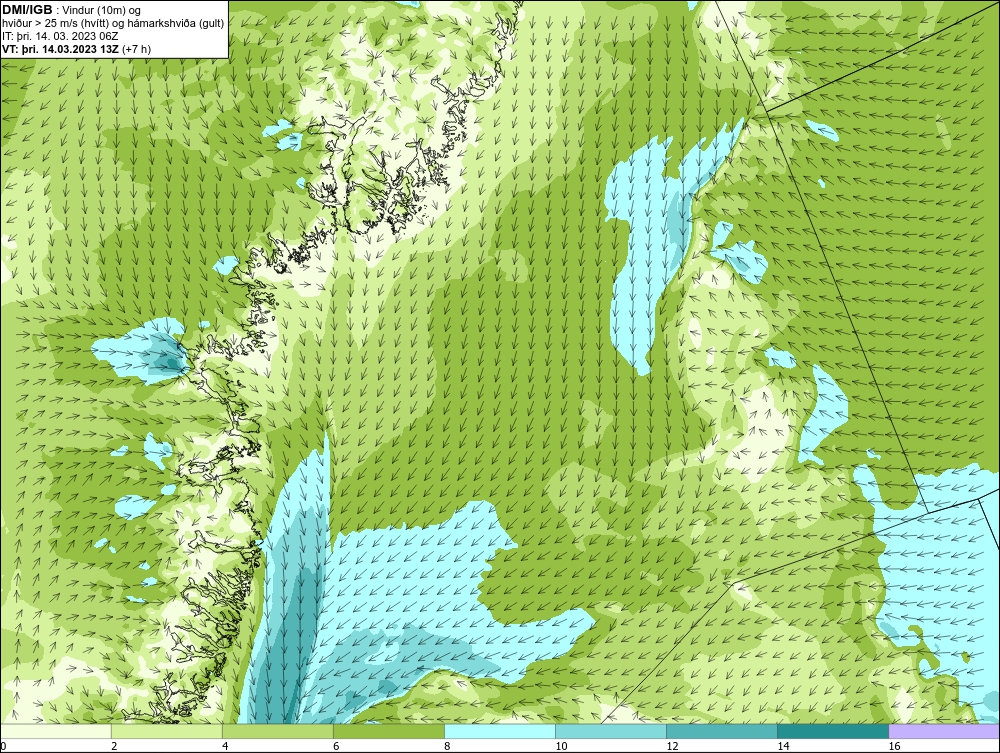Click the pale green 2–4 legend segment
1000x753 pixels.
[167, 731]
